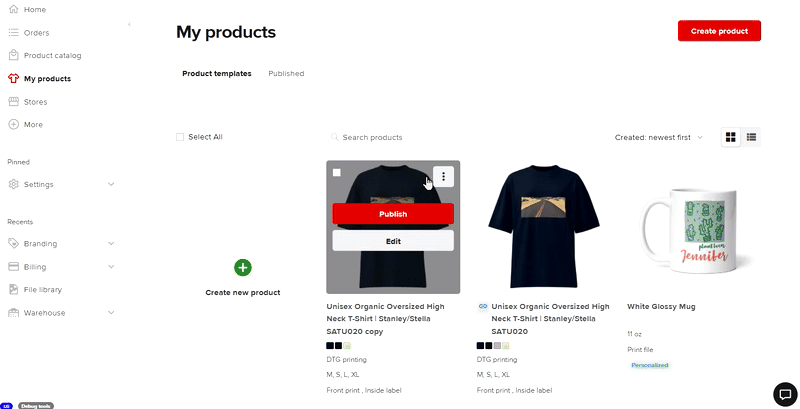The image size is (800, 409).
Task: Click the red Create product button
Action: tap(719, 31)
